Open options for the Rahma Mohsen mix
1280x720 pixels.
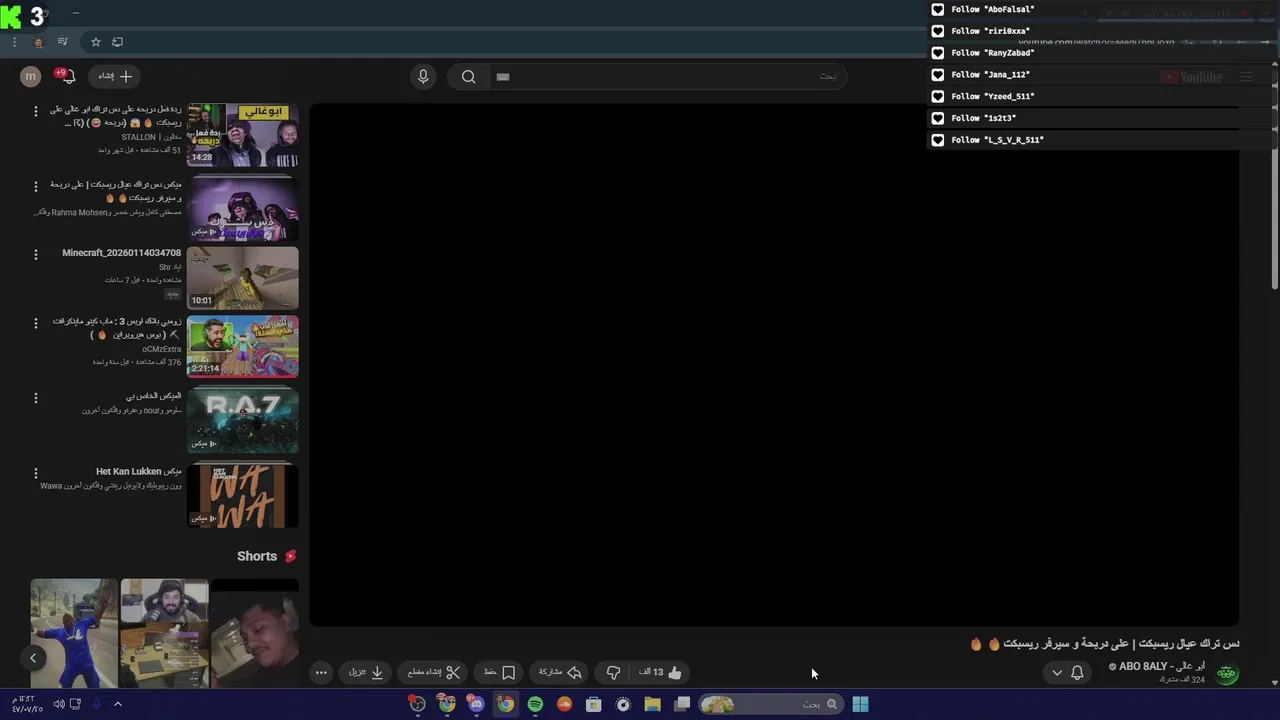pos(36,186)
